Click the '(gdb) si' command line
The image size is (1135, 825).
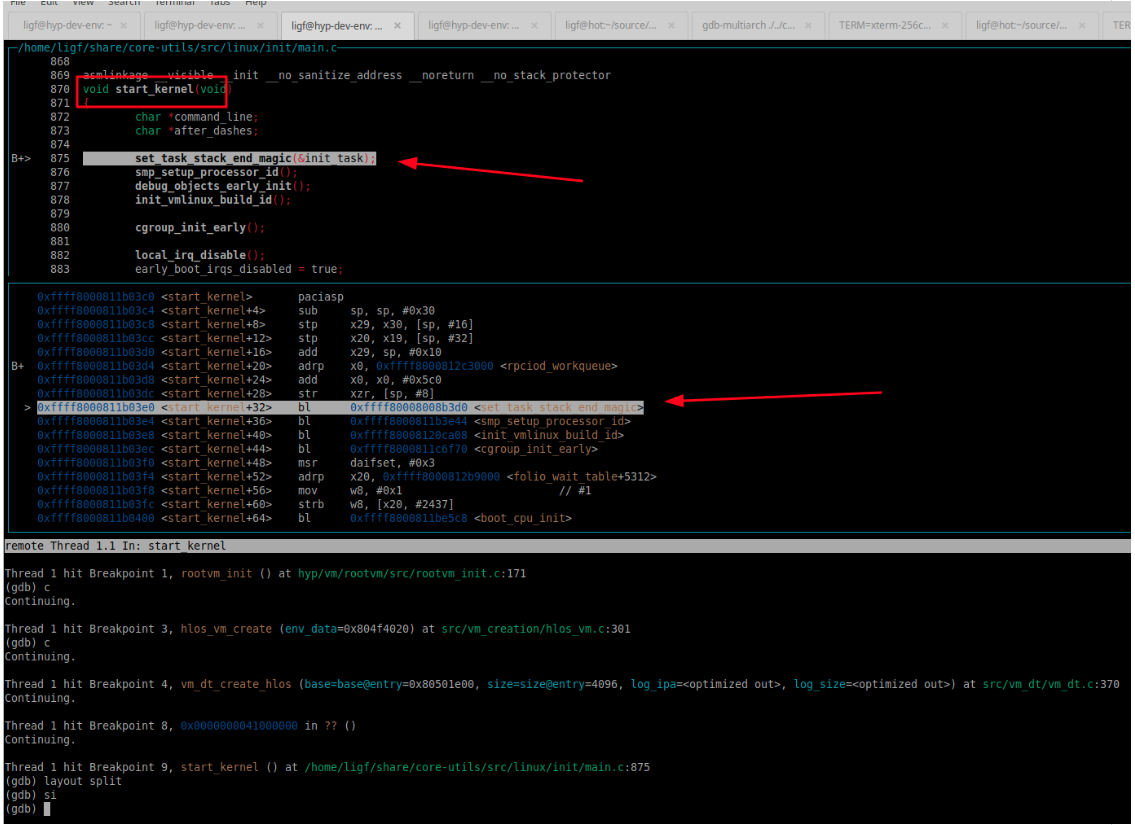30,795
